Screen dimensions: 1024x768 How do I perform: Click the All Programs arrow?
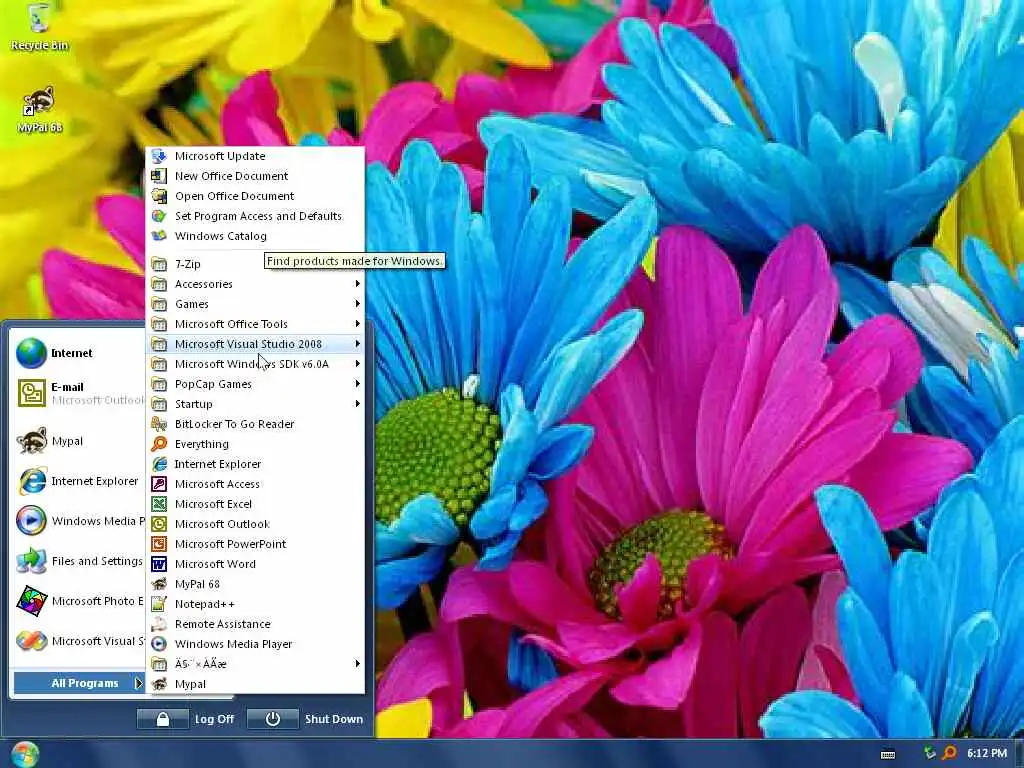138,683
